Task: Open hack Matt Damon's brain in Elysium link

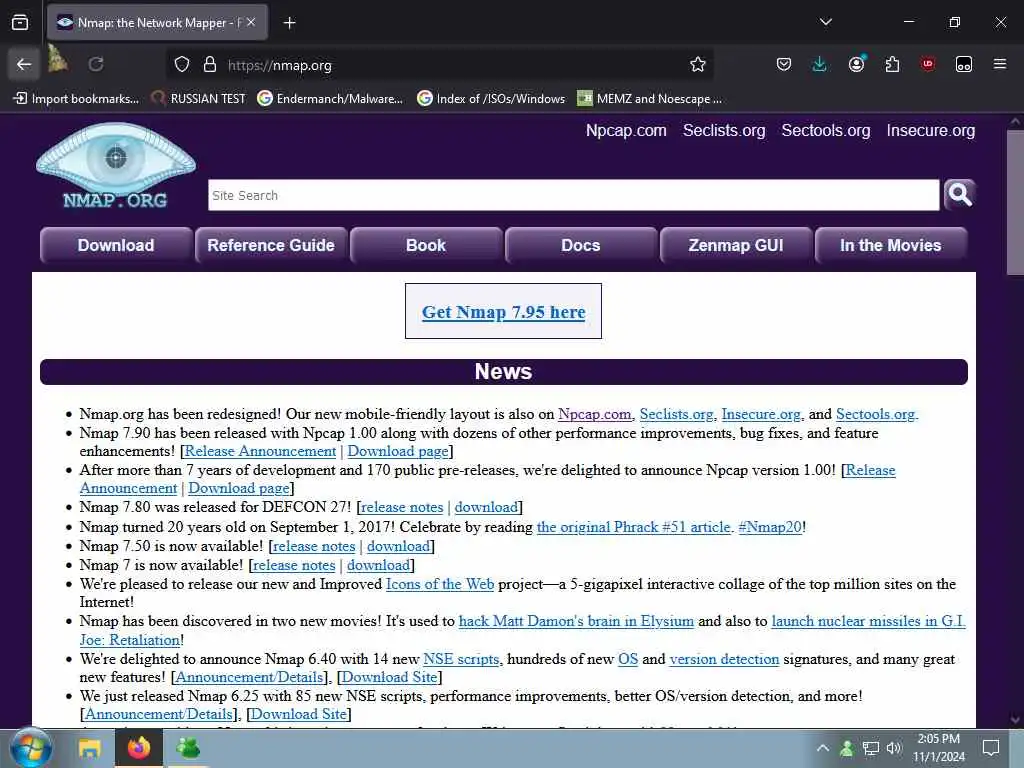Action: [576, 621]
